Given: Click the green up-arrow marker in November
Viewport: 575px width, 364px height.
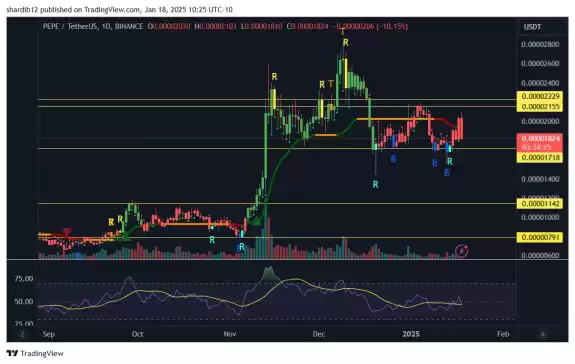Looking at the screenshot, I should coord(256,221).
